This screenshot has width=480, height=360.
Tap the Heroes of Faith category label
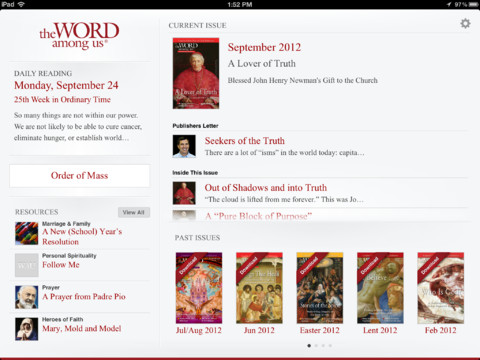click(63, 319)
